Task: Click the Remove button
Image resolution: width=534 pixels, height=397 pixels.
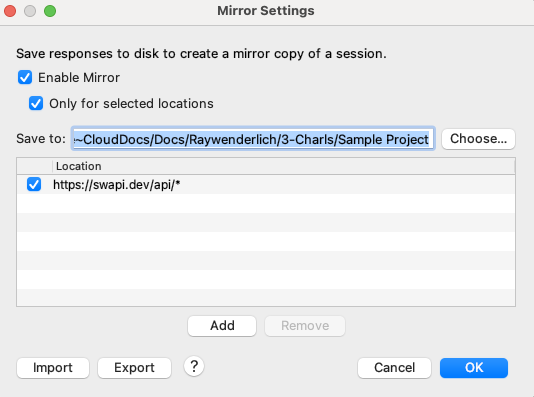Action: [x=305, y=326]
